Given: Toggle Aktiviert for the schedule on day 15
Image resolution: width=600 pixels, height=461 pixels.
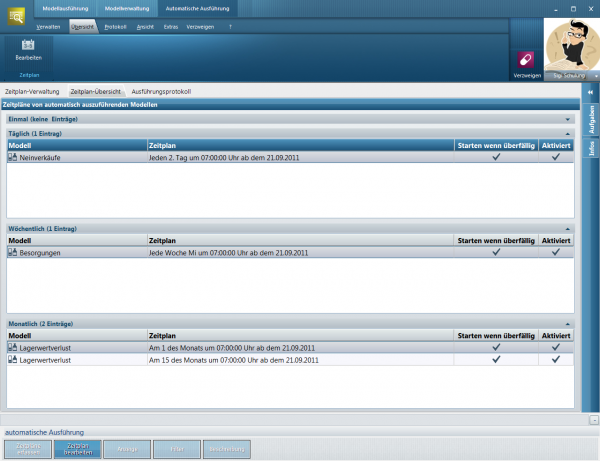Looking at the screenshot, I should coord(556,358).
